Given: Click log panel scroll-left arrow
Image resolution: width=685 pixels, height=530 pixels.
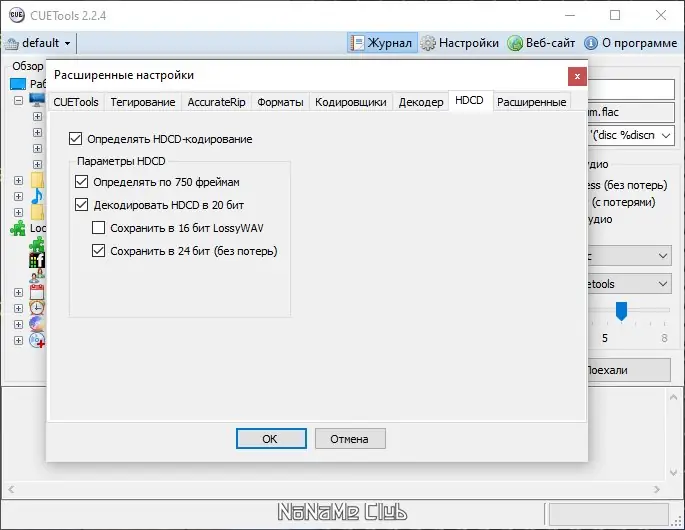Looking at the screenshot, I should pos(11,489).
